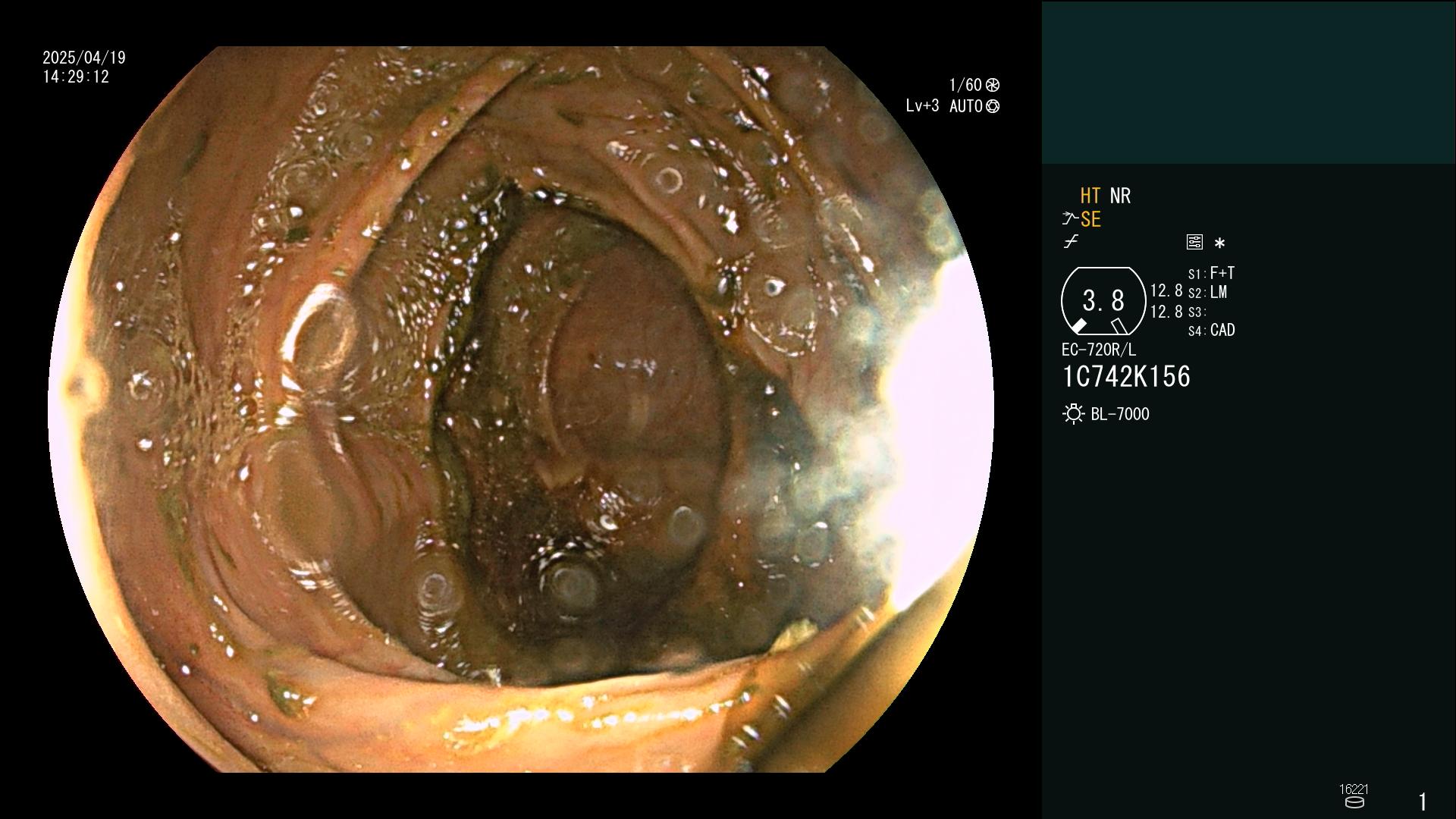Click the asterisk indicator beside the sliders icon

(x=1219, y=243)
